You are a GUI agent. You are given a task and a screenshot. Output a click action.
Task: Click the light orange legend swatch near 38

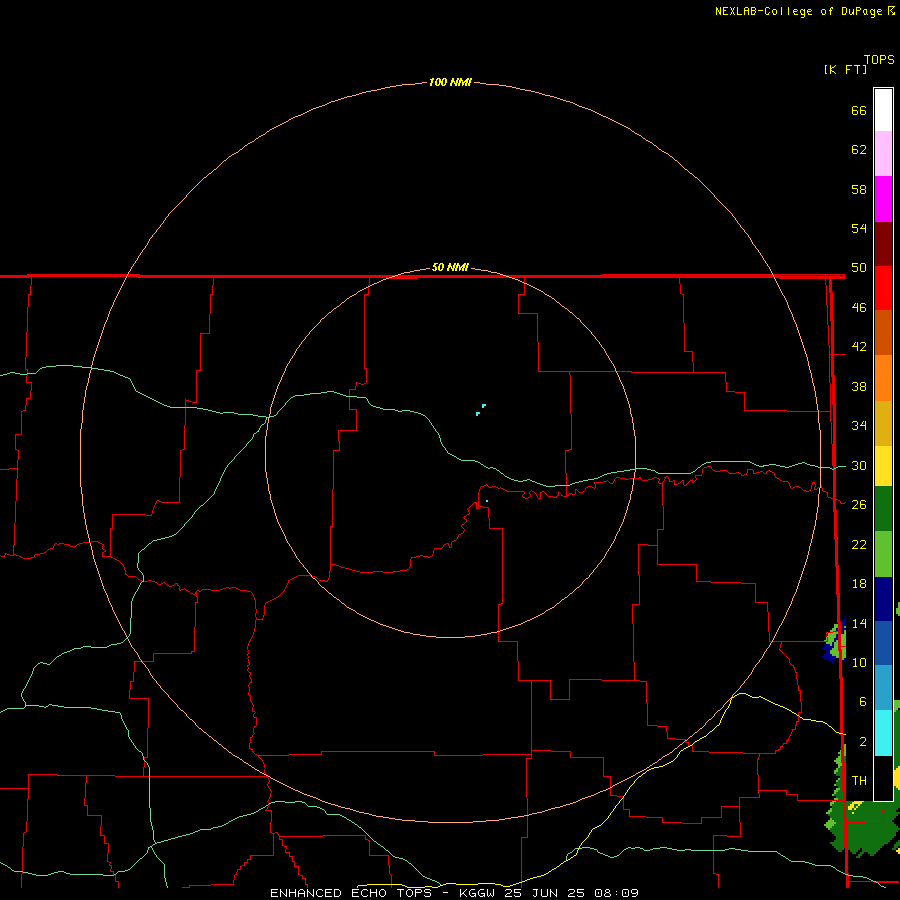(x=883, y=377)
